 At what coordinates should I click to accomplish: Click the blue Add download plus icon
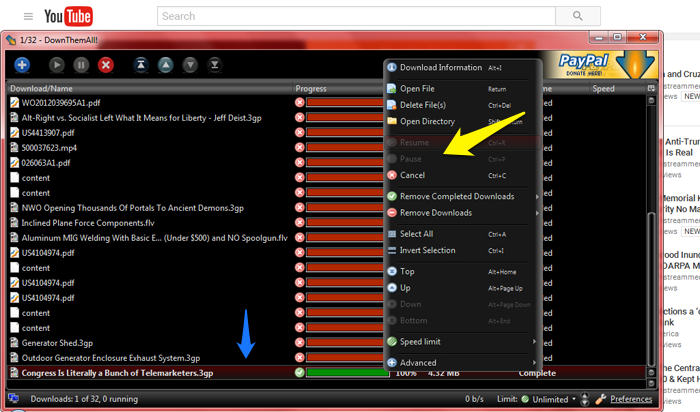coord(22,64)
